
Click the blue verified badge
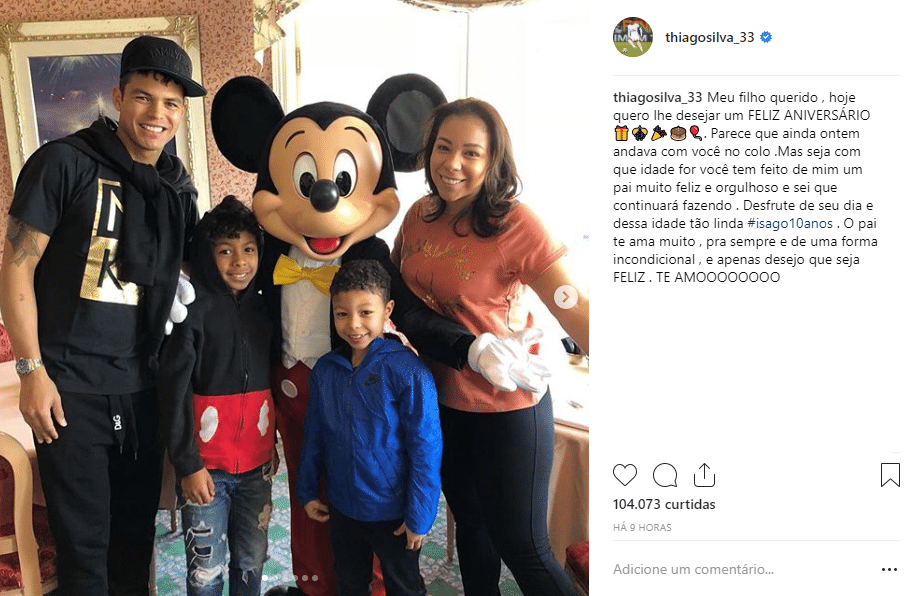pos(766,37)
